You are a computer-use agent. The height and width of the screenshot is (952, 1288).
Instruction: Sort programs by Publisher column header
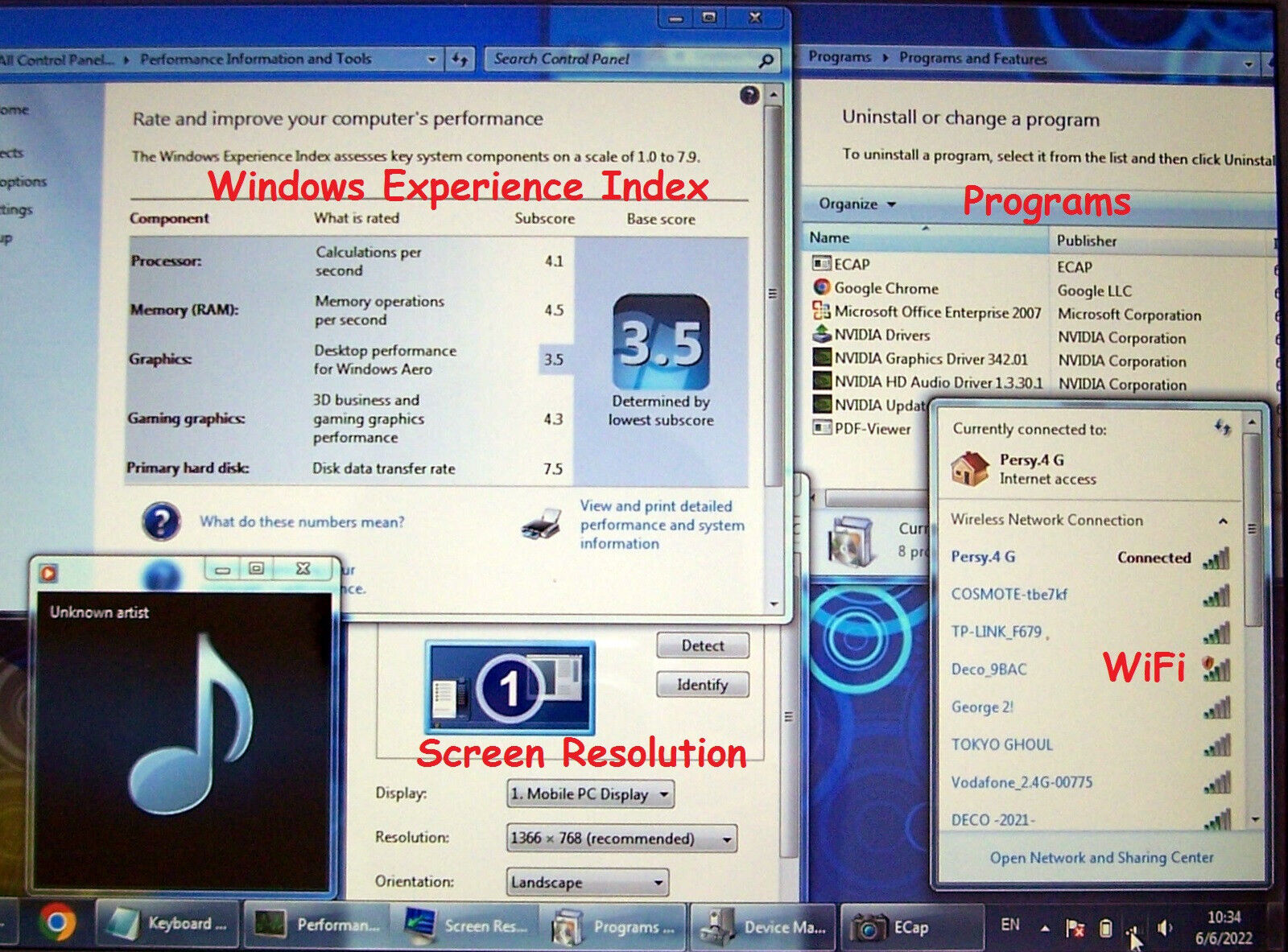coord(1160,241)
